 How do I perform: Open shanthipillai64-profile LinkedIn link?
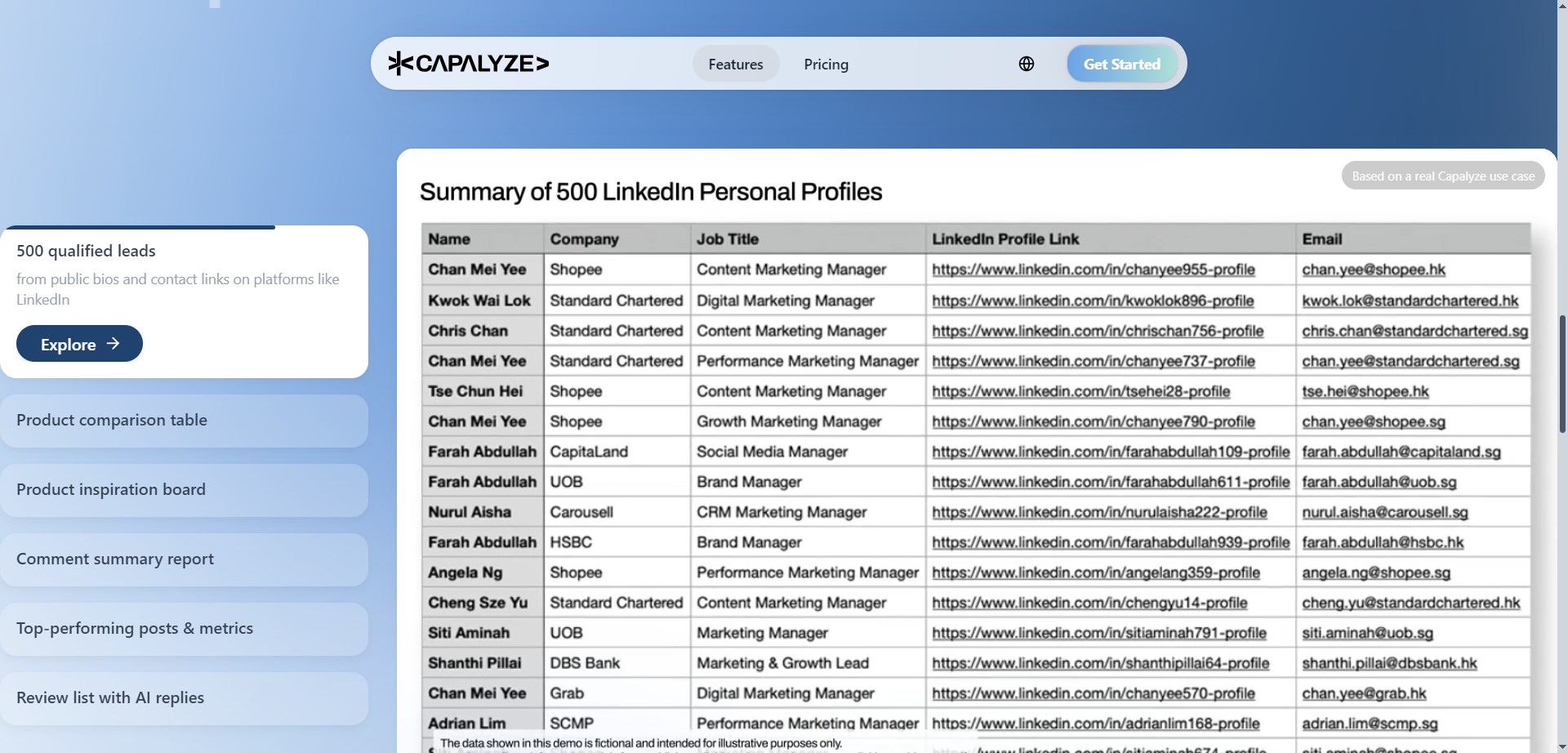click(1101, 663)
